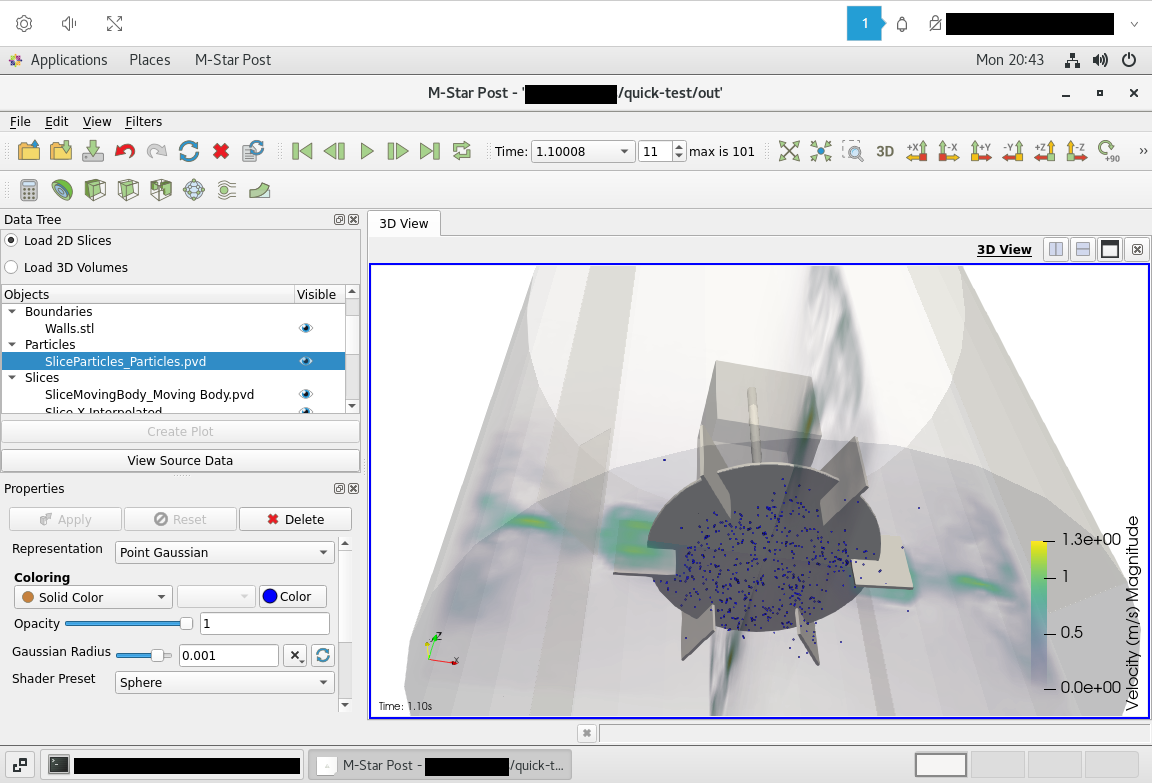Viewport: 1152px width, 783px height.
Task: Click the open folder icon in toolbar
Action: point(29,151)
